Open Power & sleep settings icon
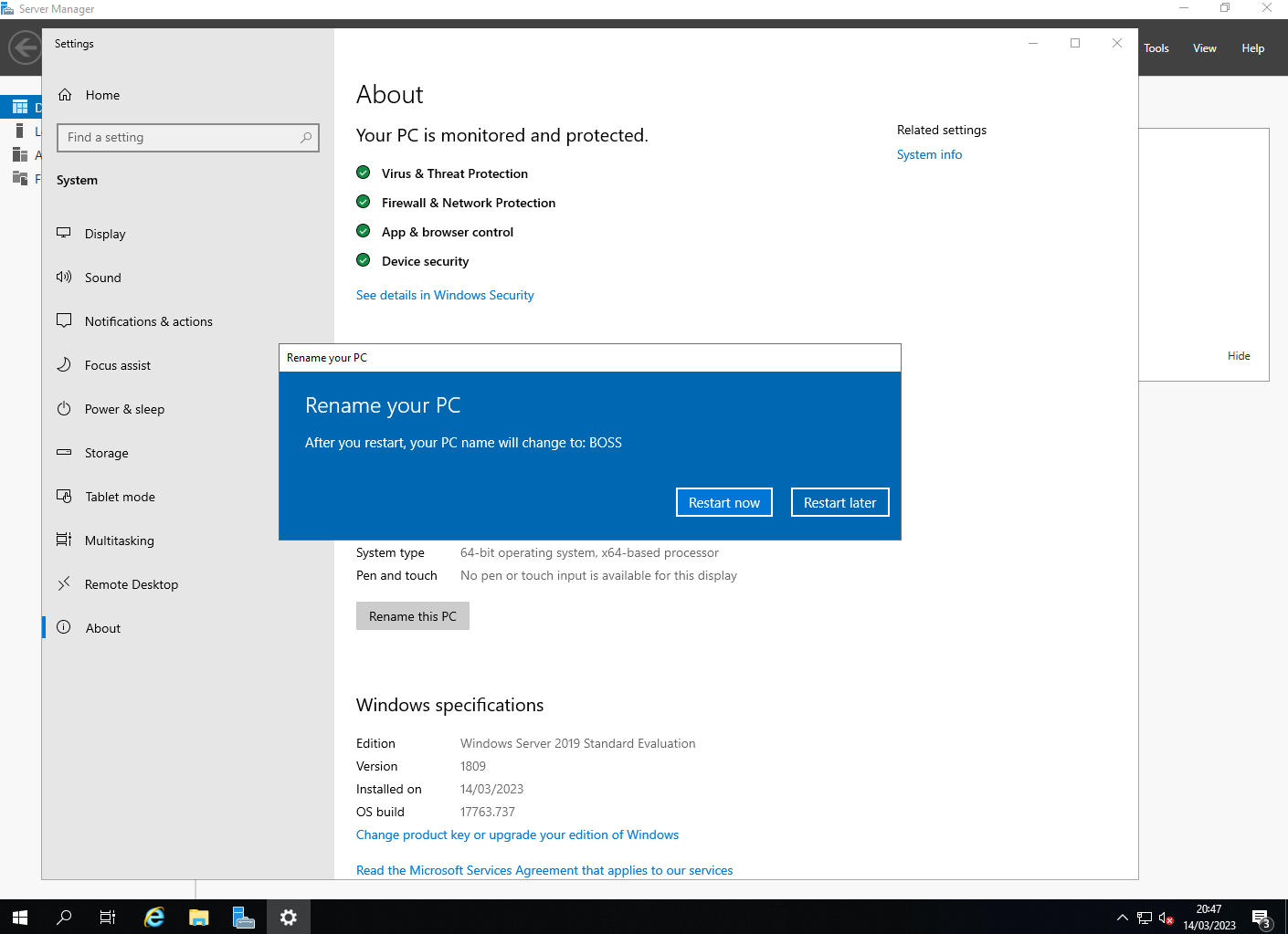 pos(64,409)
